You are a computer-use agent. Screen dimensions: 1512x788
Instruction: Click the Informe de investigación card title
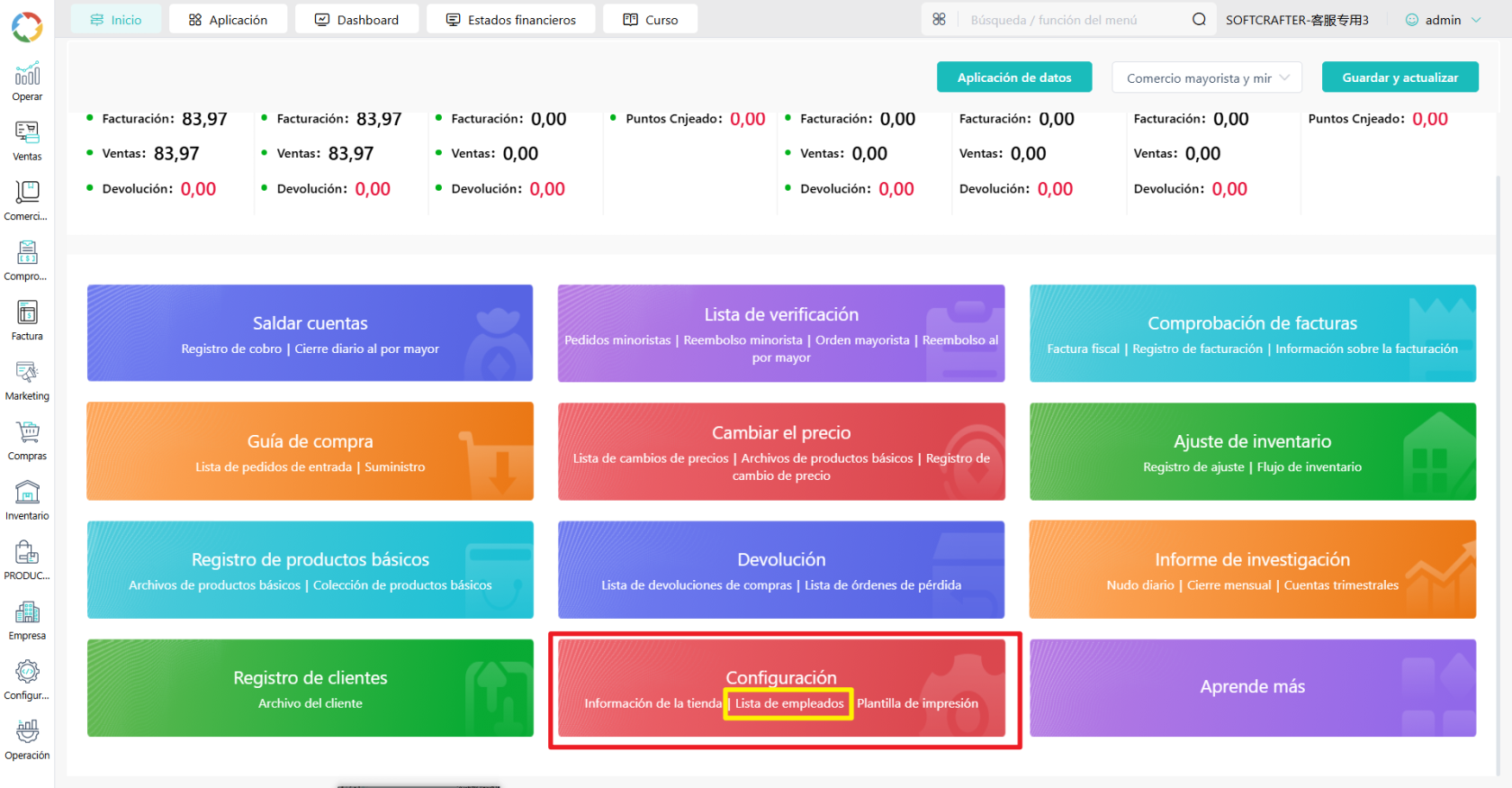1253,559
